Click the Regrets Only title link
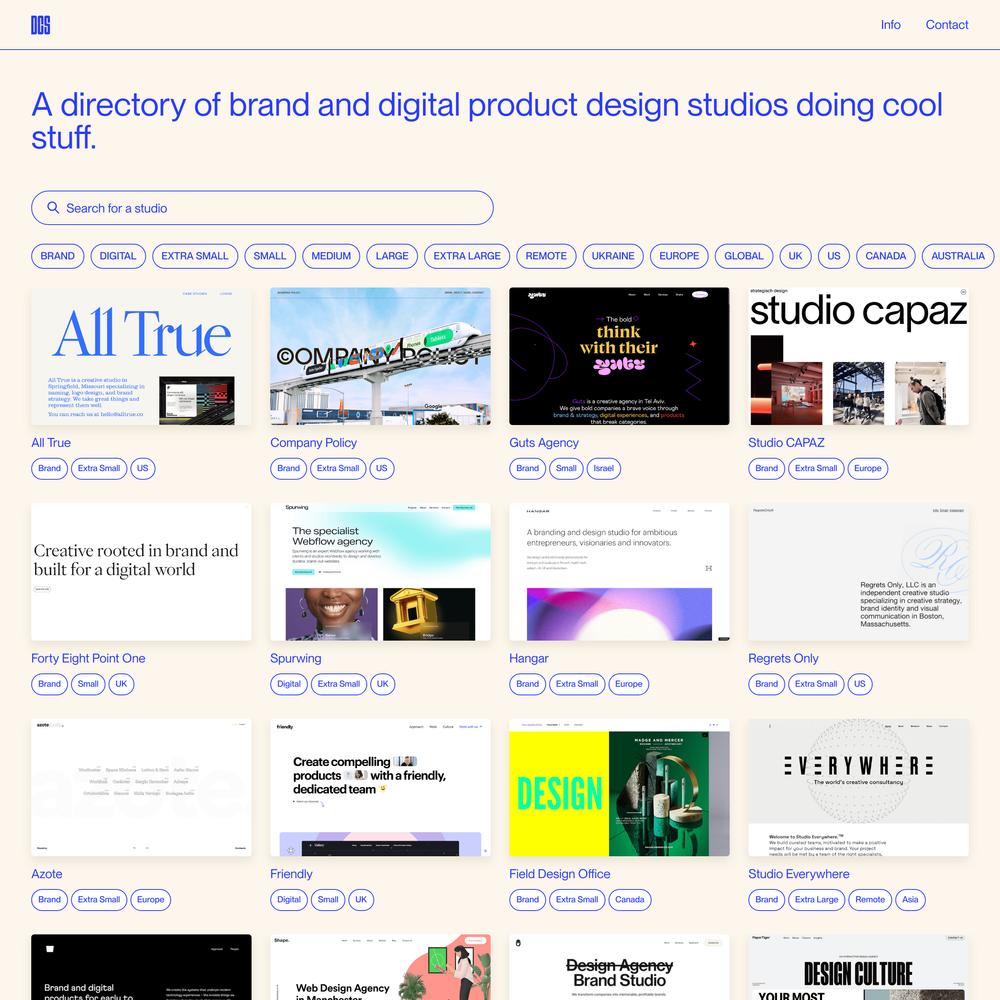Image resolution: width=1000 pixels, height=1000 pixels. click(783, 658)
